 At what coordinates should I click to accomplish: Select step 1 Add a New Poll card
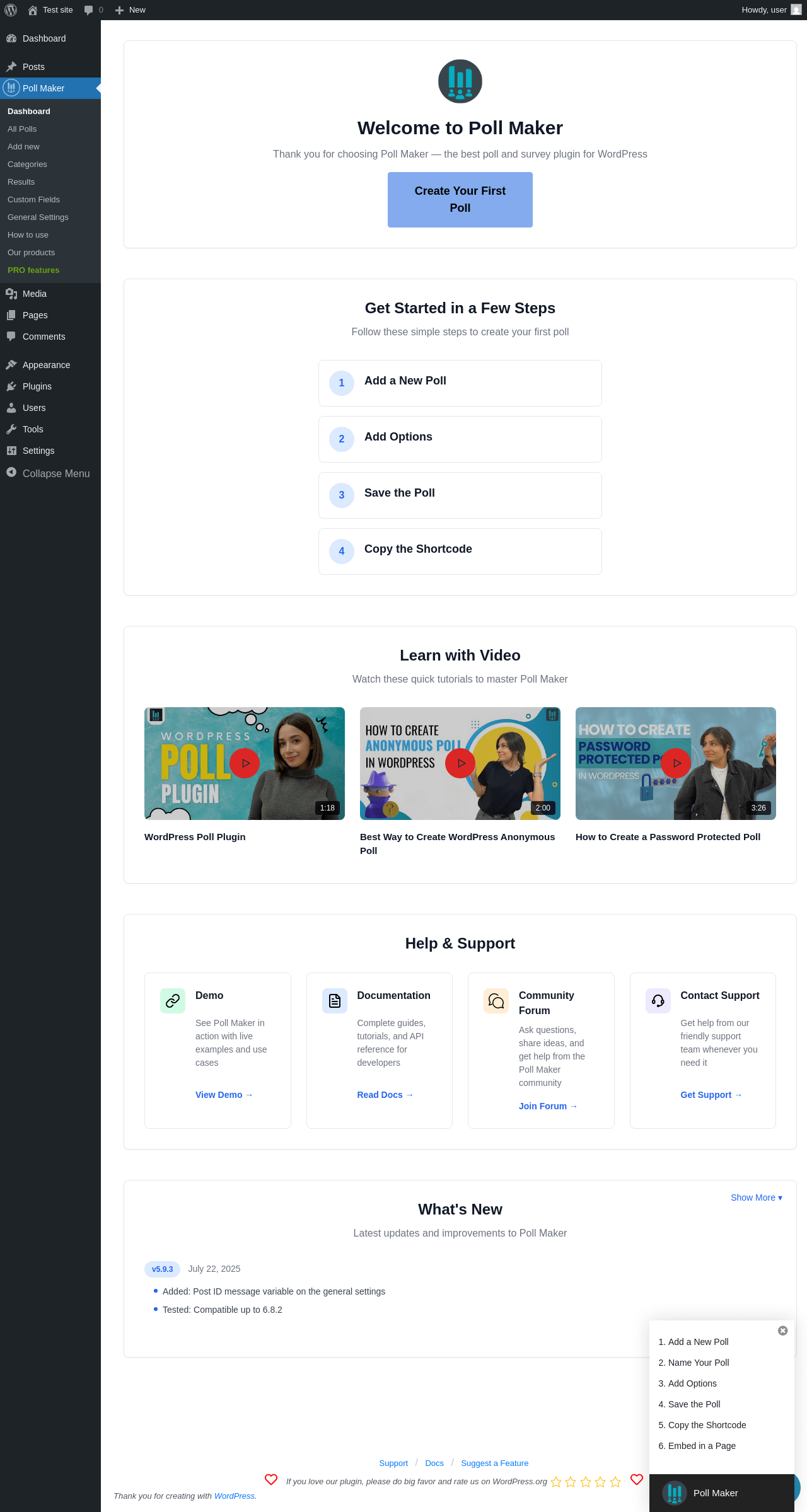coord(460,383)
